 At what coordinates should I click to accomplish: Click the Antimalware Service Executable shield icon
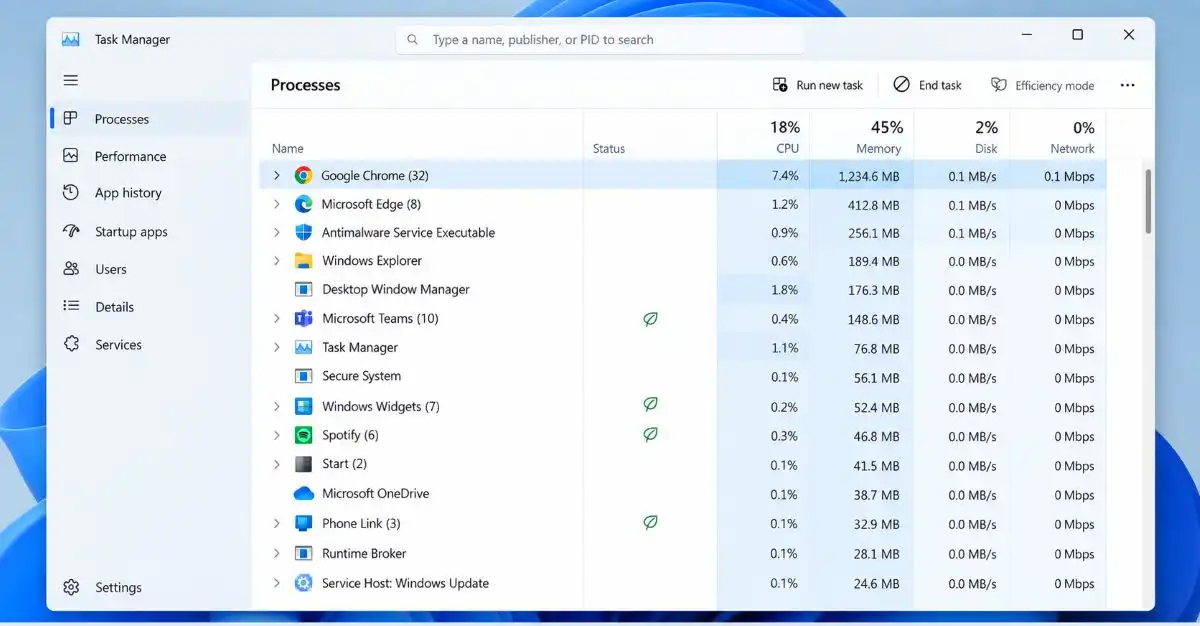click(303, 232)
